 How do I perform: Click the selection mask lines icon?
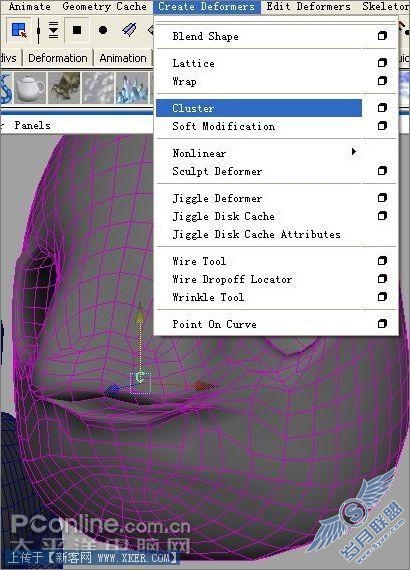(53, 30)
